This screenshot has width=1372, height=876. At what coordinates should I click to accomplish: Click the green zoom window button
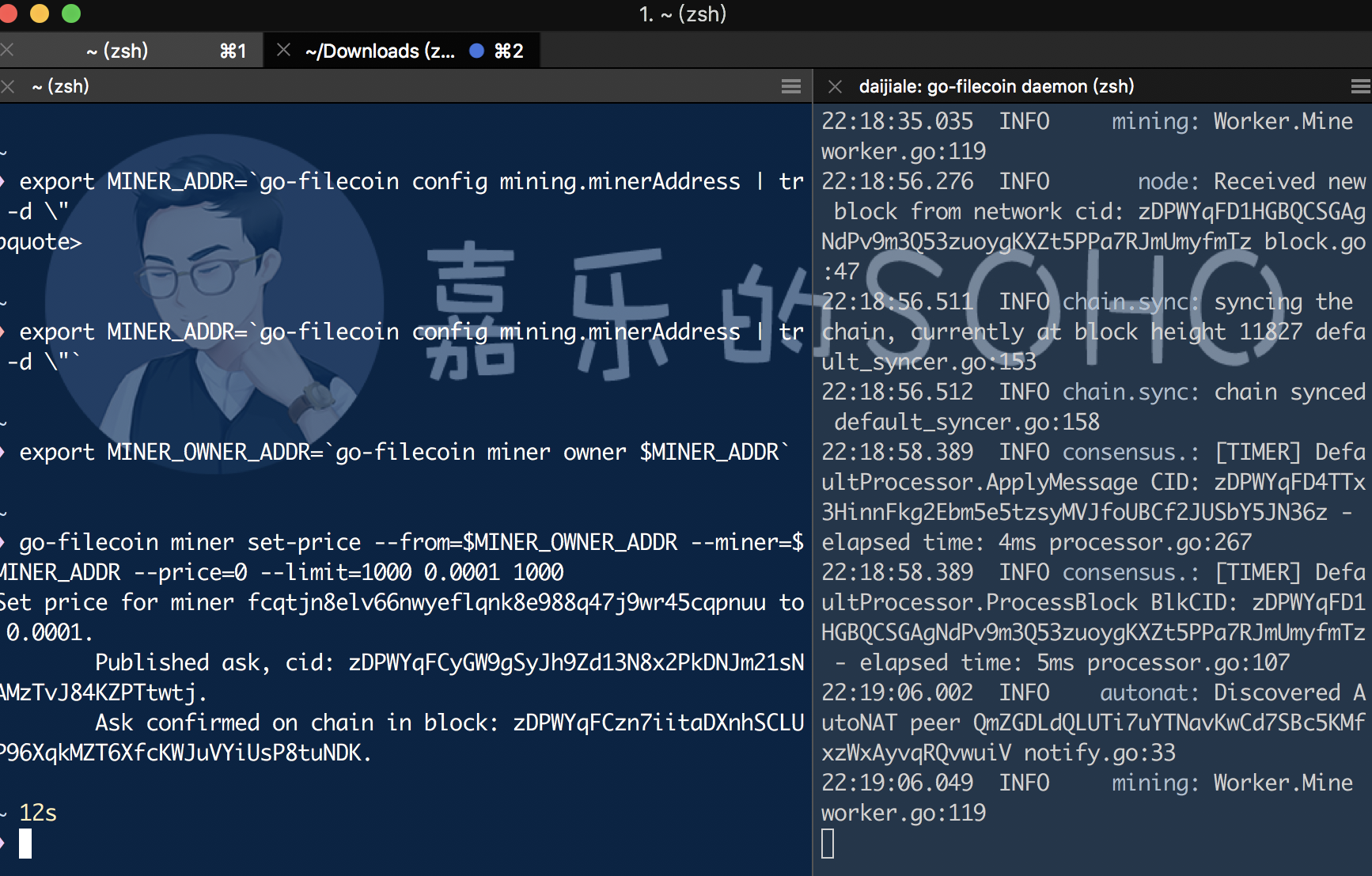pyautogui.click(x=71, y=13)
